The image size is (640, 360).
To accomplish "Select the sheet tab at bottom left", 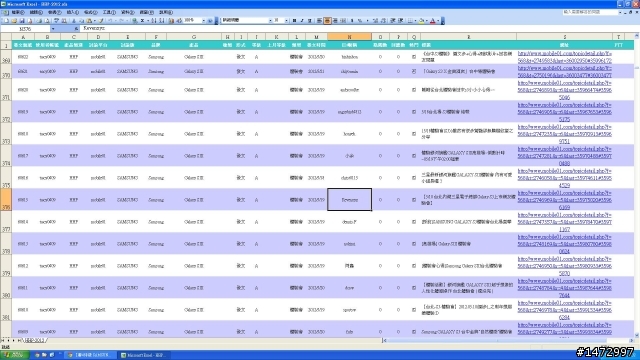I will pyautogui.click(x=34, y=340).
